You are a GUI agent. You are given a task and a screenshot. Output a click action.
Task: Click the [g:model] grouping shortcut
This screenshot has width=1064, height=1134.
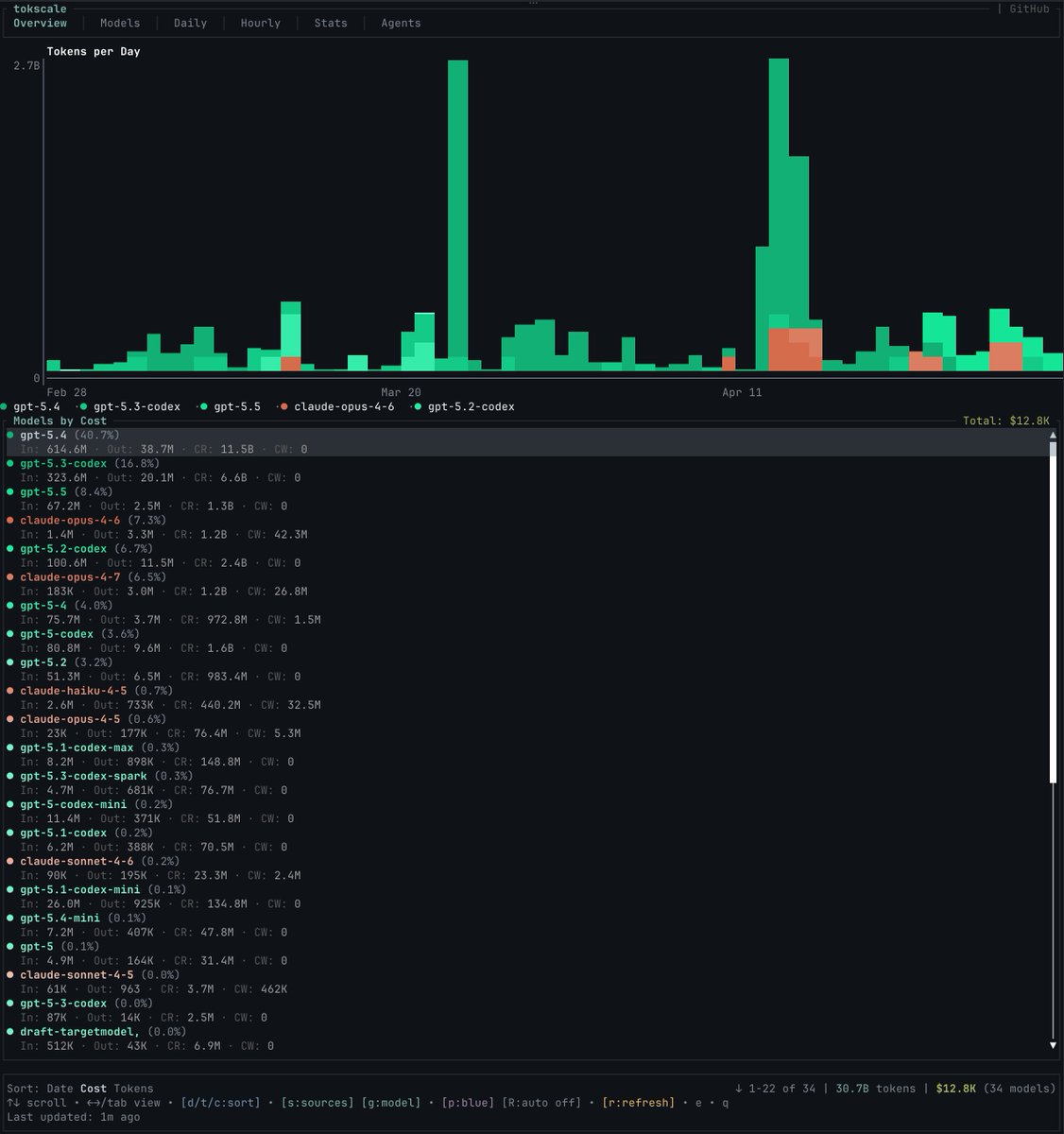pyautogui.click(x=391, y=1103)
